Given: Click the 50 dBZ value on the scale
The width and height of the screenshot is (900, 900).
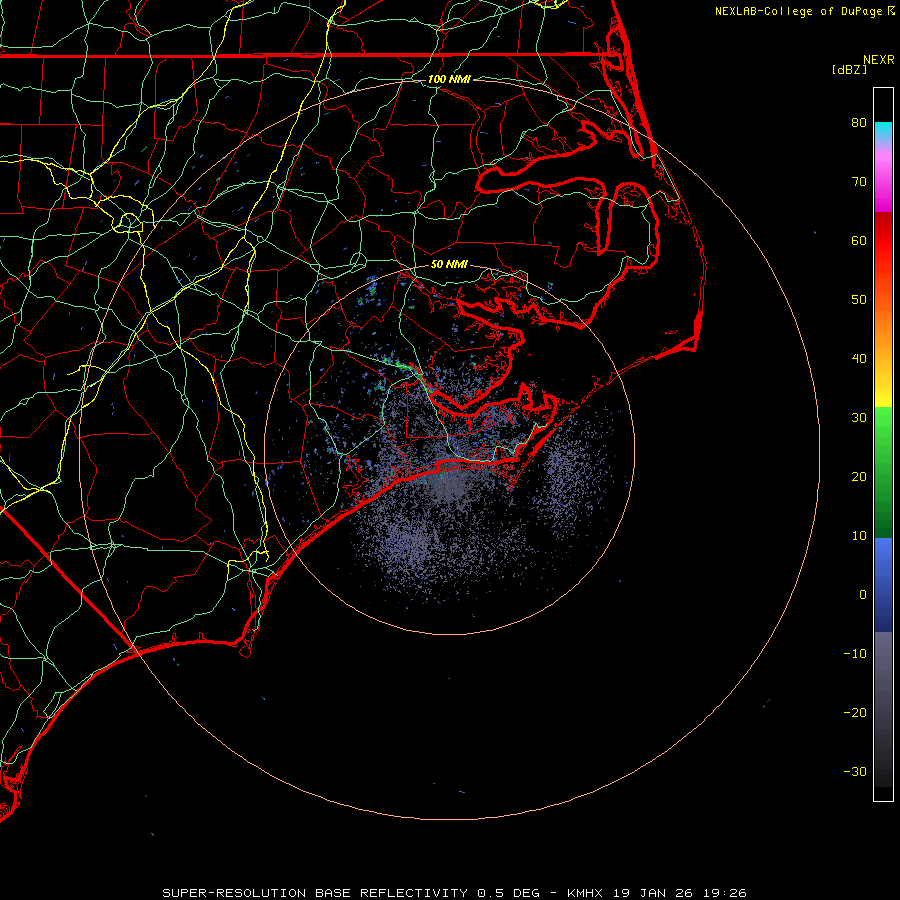Looking at the screenshot, I should [x=859, y=300].
